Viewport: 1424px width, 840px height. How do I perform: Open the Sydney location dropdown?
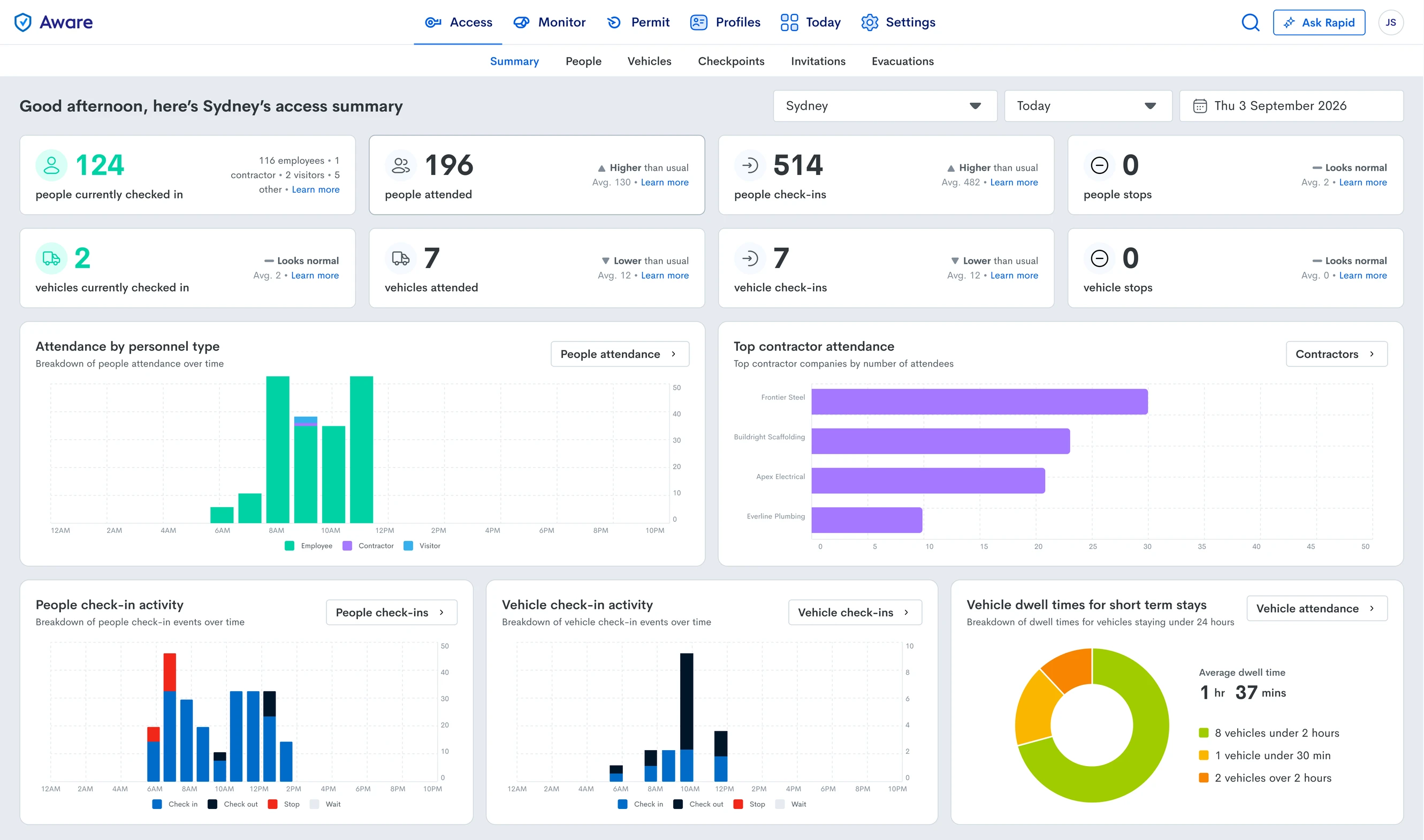(885, 106)
